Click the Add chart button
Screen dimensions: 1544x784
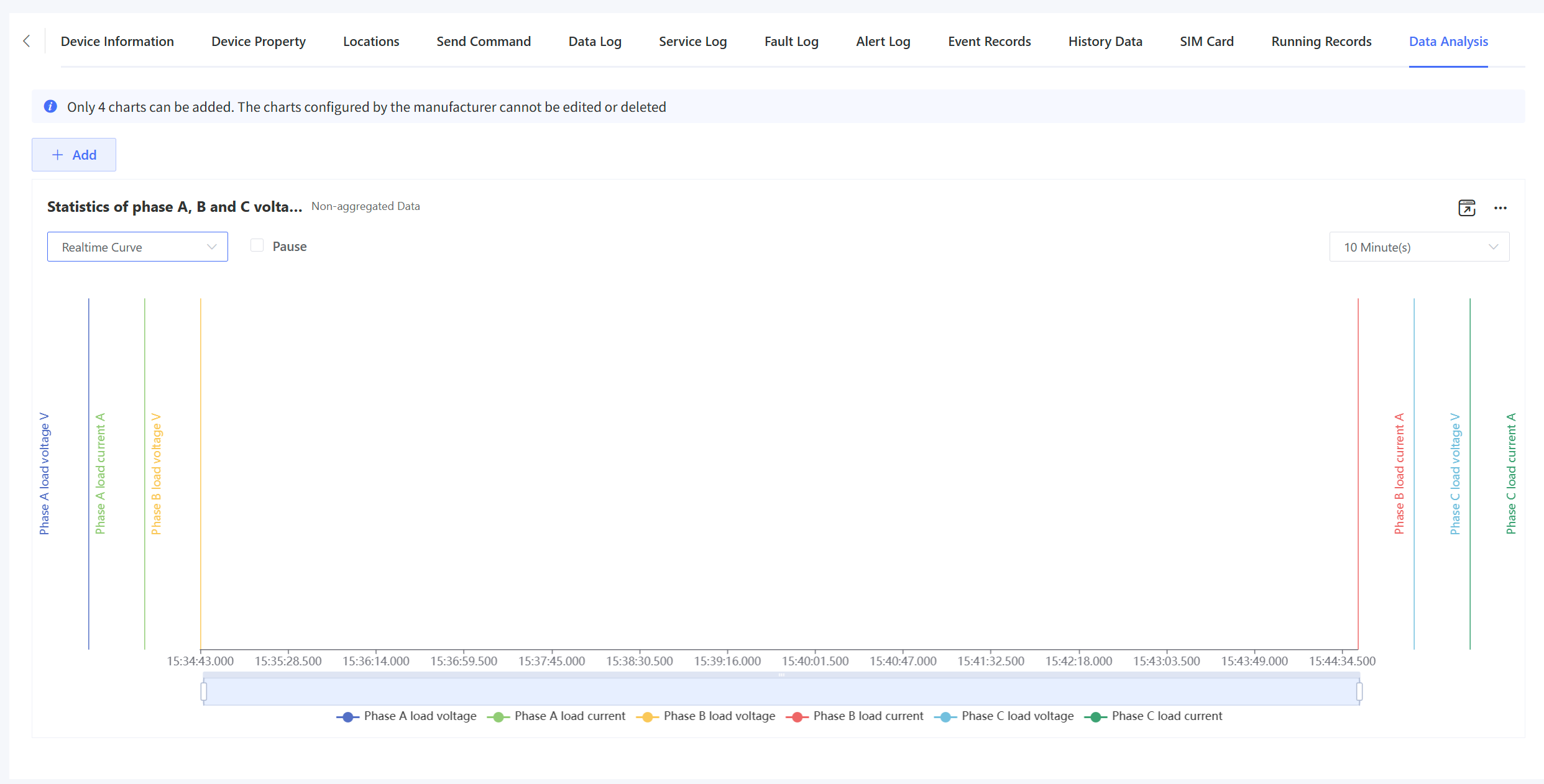click(74, 155)
